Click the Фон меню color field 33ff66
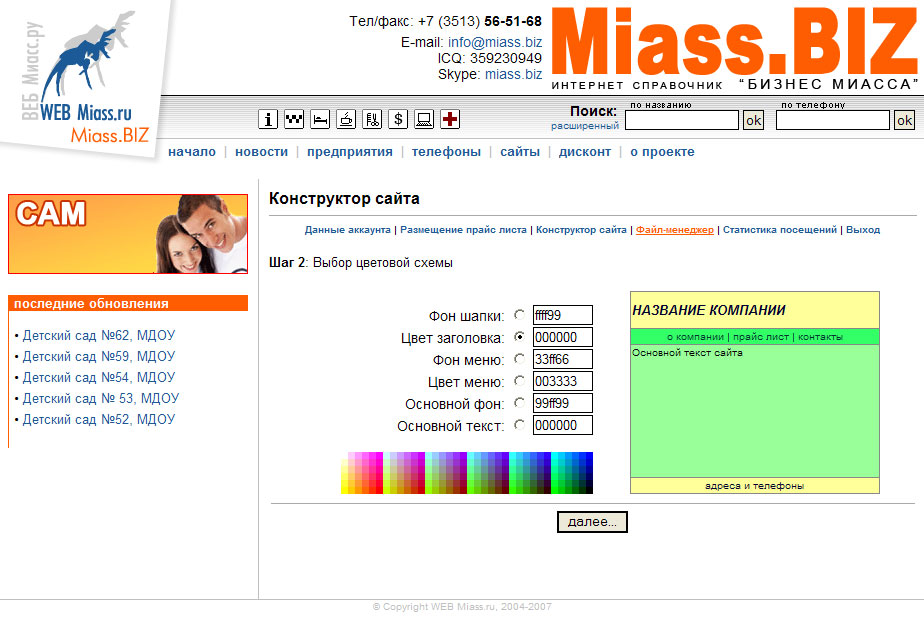This screenshot has width=924, height=617. (563, 359)
